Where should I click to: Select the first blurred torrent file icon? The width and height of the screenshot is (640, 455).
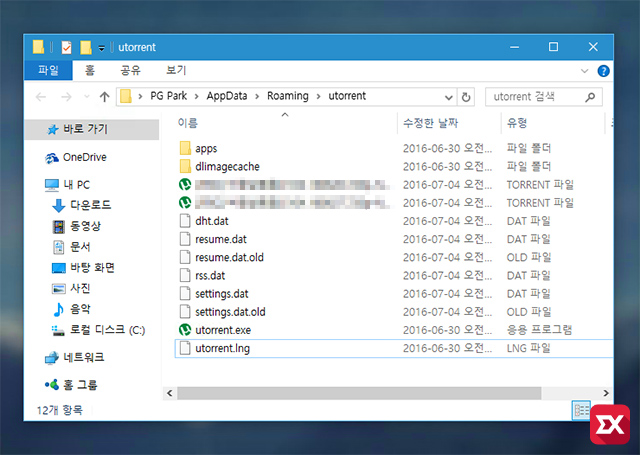185,184
